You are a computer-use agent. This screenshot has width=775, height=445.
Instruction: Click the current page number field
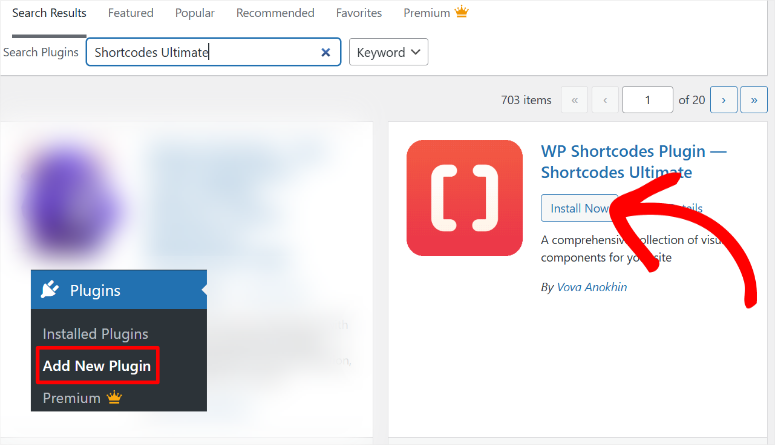[x=647, y=100]
